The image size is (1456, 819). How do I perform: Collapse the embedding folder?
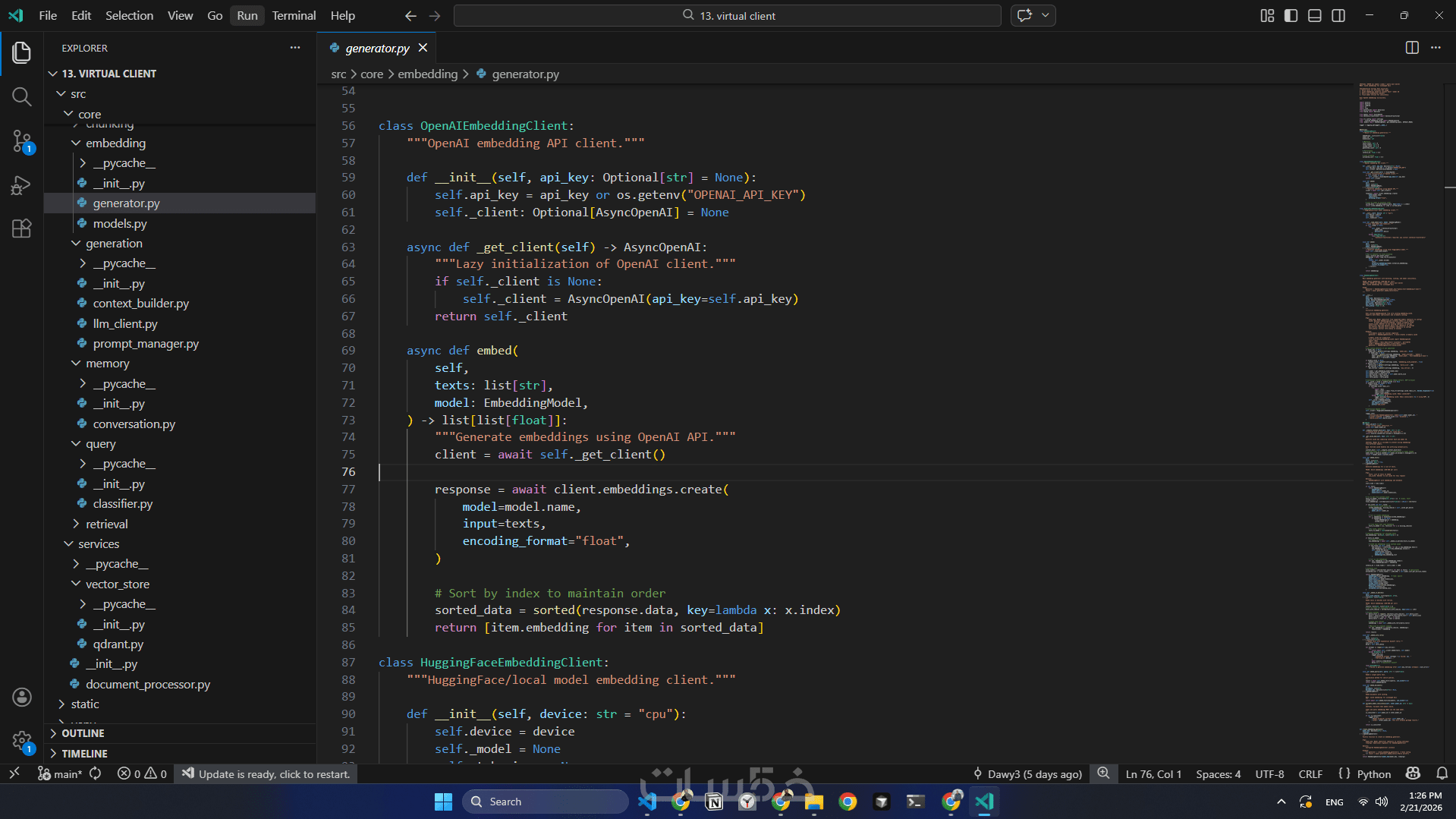pos(115,143)
